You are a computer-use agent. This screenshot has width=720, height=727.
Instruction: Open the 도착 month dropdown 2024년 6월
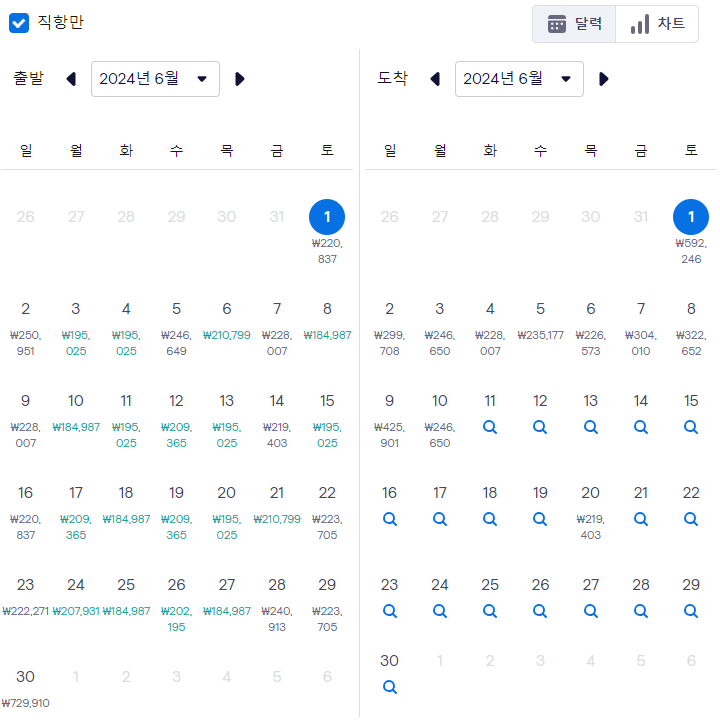pyautogui.click(x=519, y=79)
